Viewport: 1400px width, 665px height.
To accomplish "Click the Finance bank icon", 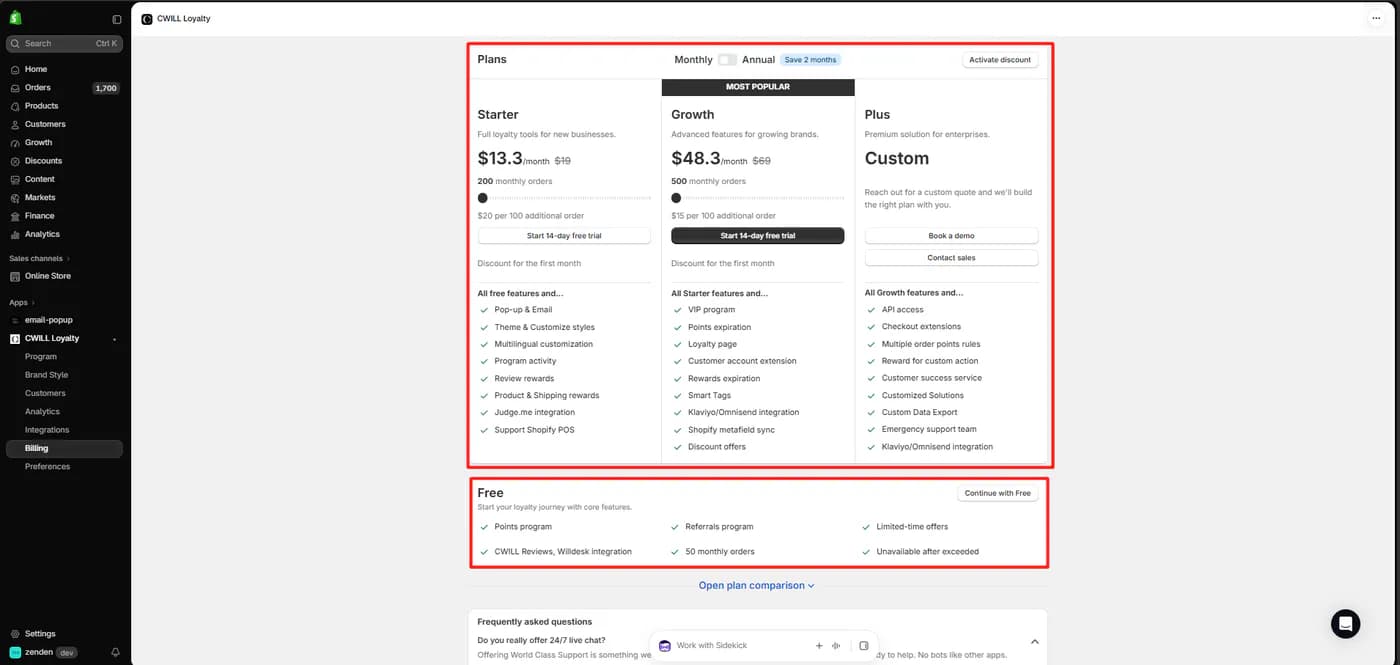I will click(x=15, y=216).
